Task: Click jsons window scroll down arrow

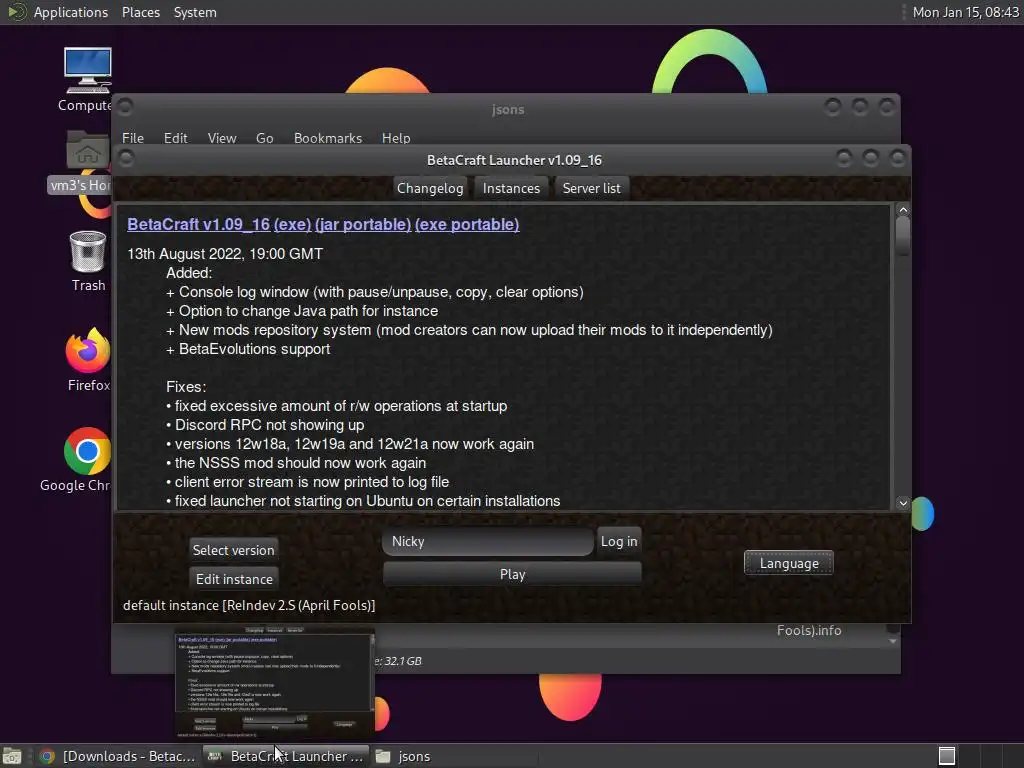Action: point(893,642)
